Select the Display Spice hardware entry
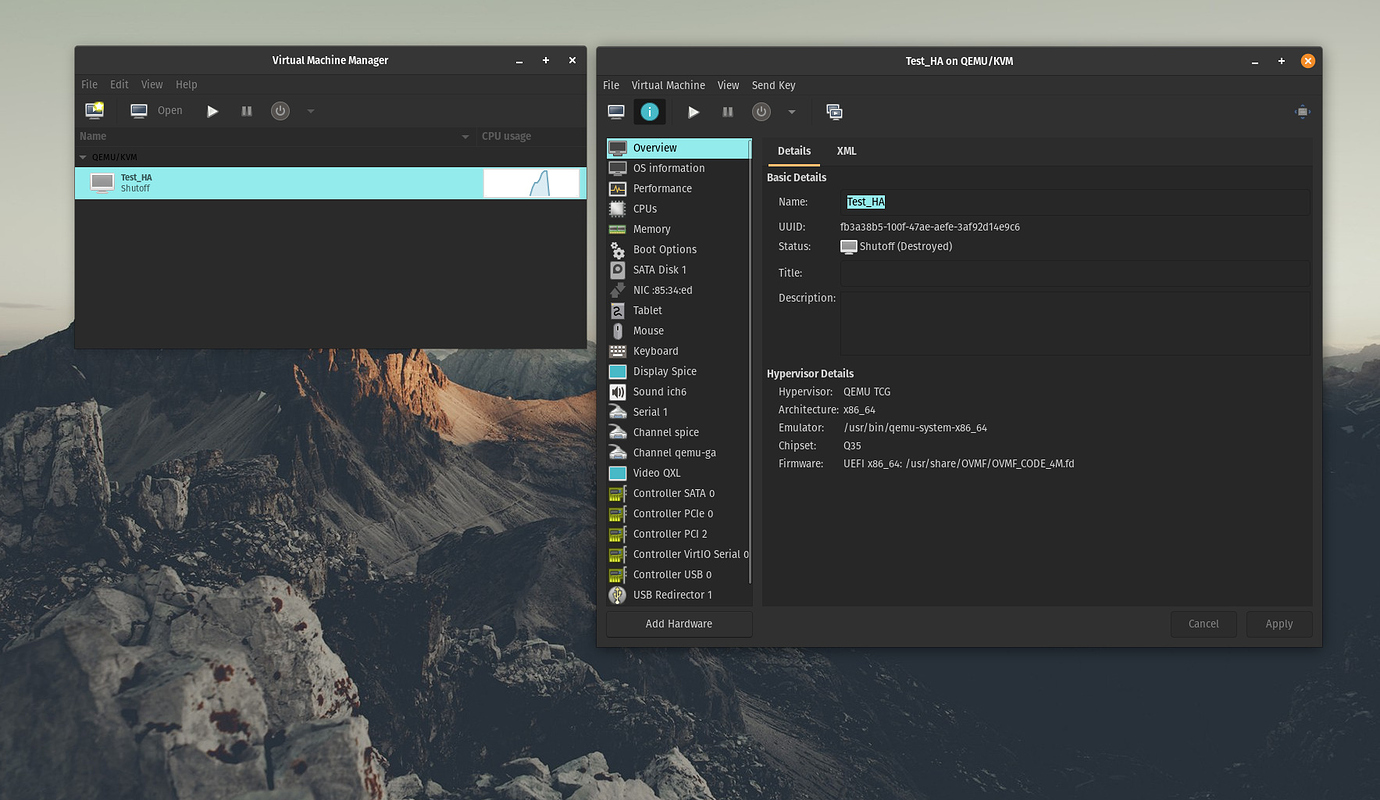Image resolution: width=1380 pixels, height=800 pixels. pos(663,371)
